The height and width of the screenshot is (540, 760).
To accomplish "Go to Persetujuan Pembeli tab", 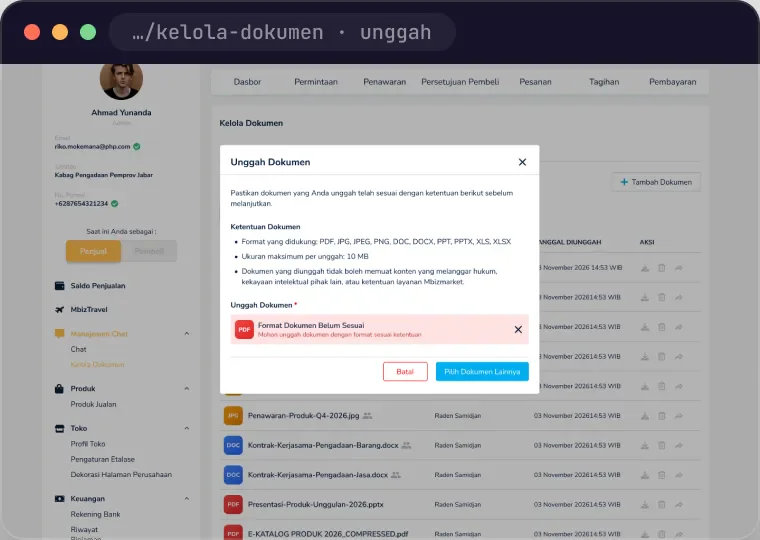I will tap(460, 82).
